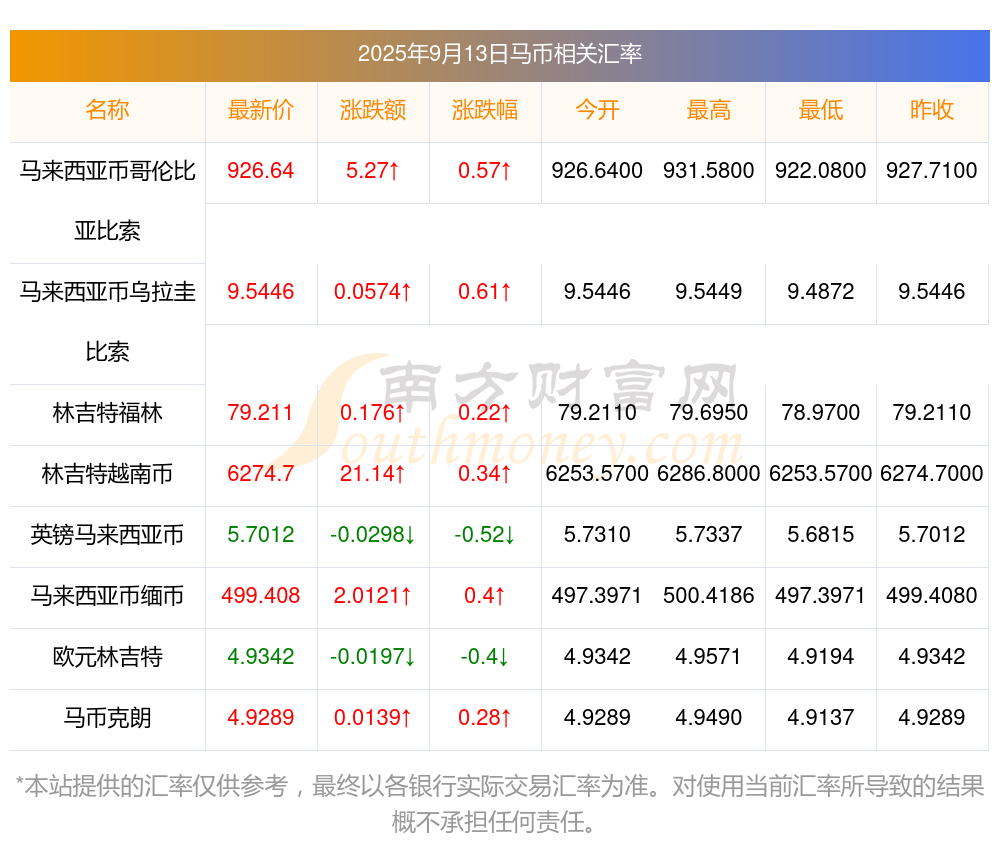The image size is (1000, 853).
Task: Select the 马来西亚币哥伦比 row name
Action: 107,171
